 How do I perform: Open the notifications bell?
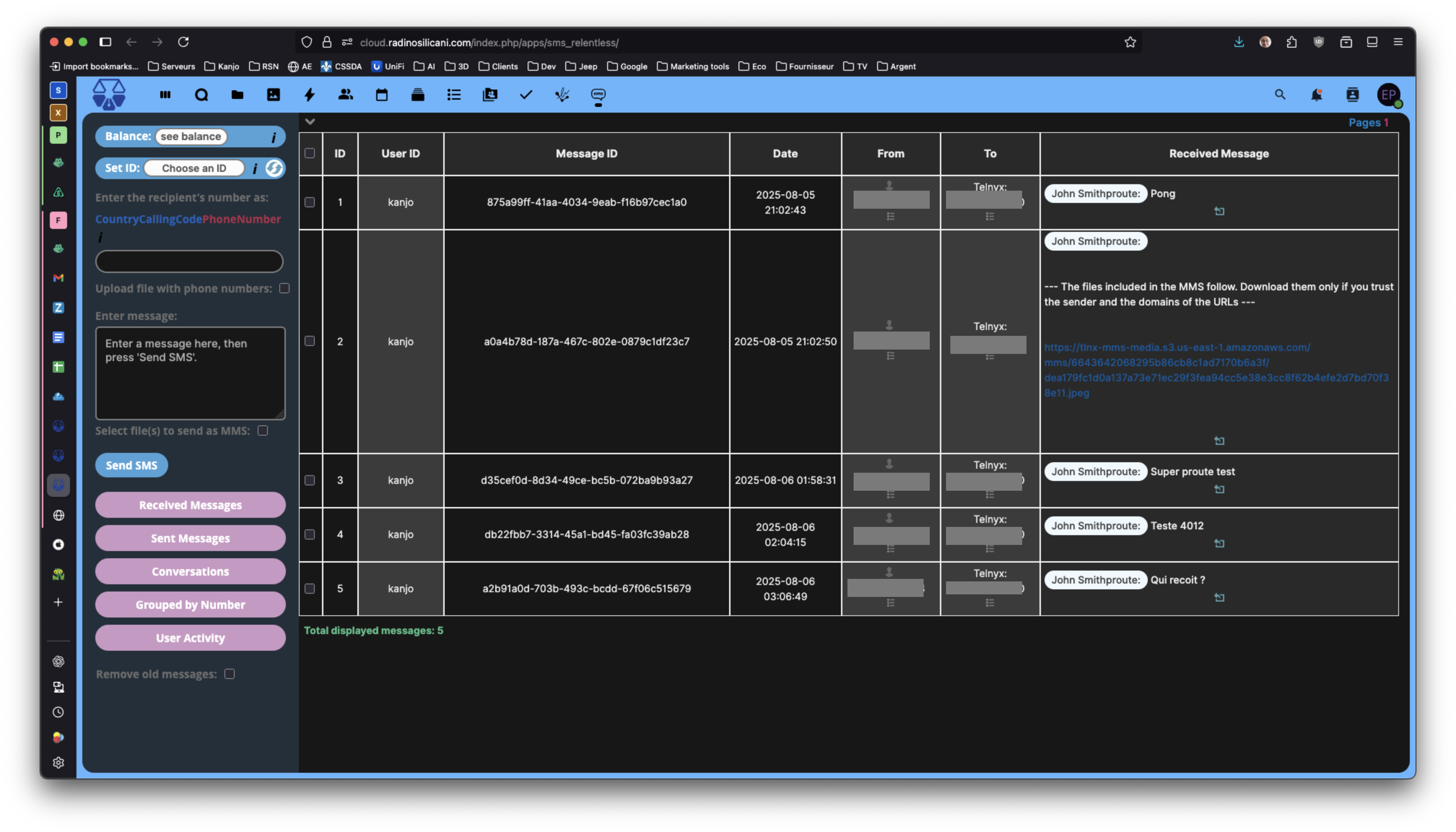click(x=1316, y=95)
